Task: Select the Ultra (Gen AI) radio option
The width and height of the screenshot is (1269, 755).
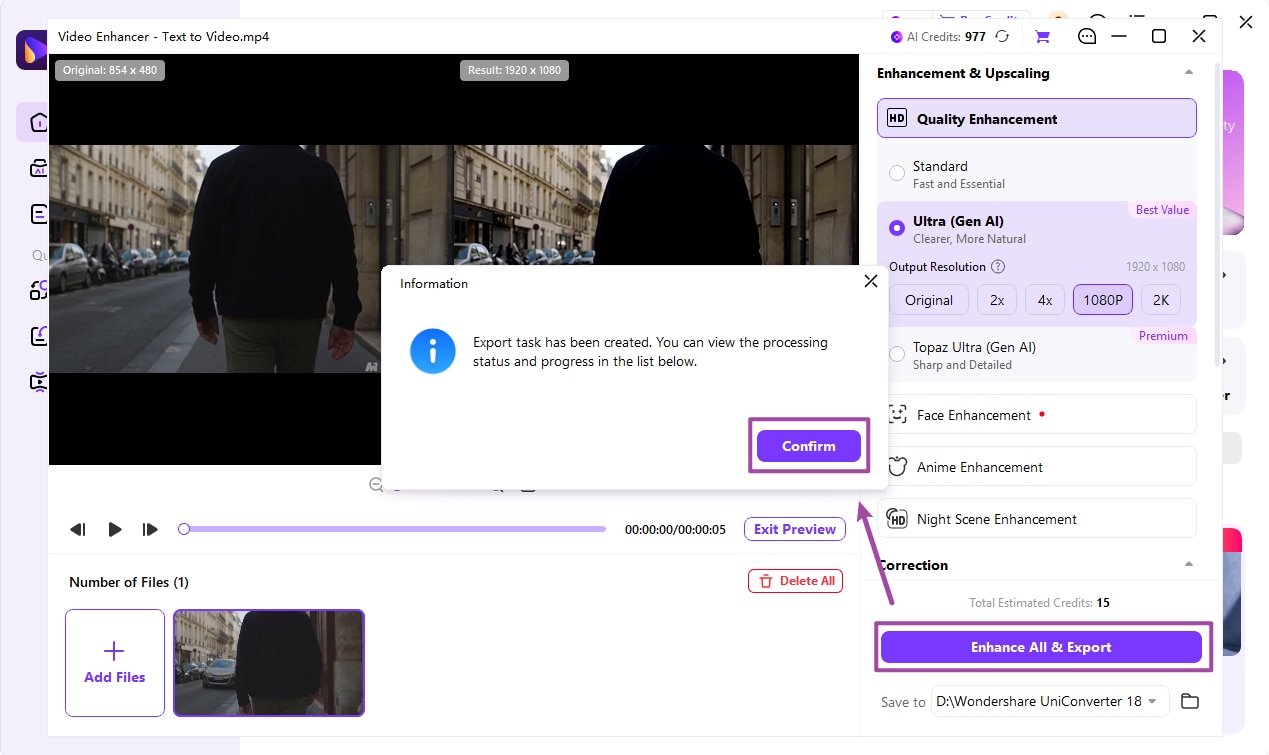Action: click(897, 229)
